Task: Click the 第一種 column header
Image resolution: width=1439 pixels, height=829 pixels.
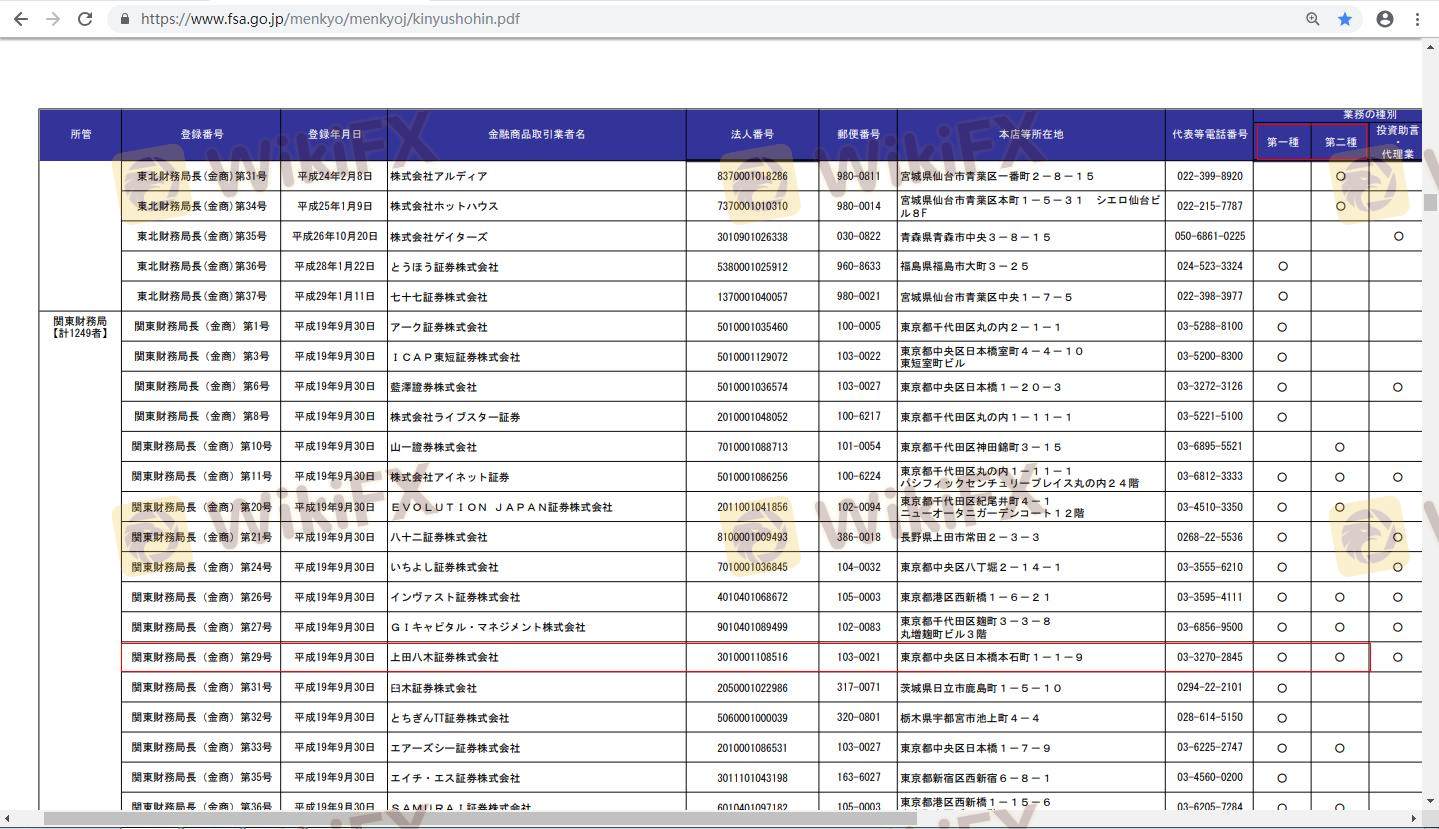Action: point(1283,142)
